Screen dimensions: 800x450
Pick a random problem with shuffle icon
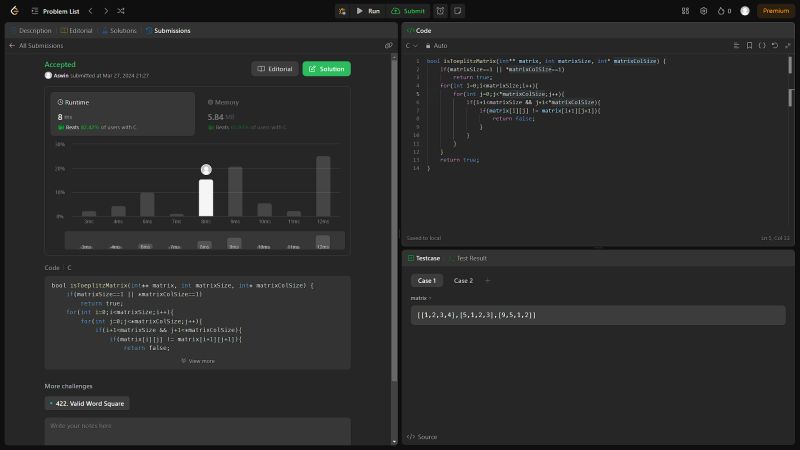pyautogui.click(x=121, y=11)
